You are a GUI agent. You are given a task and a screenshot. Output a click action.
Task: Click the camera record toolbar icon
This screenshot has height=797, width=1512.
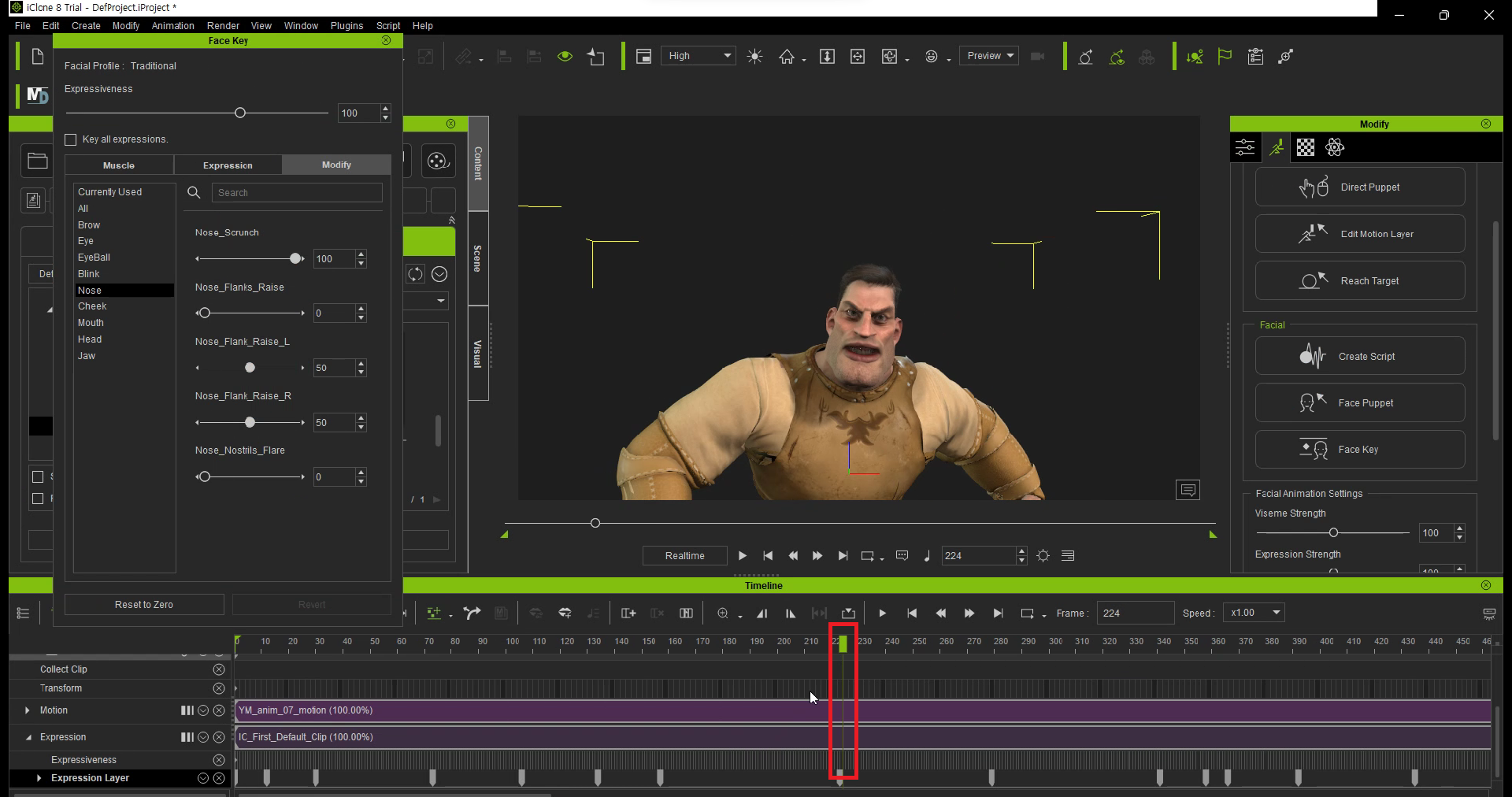(1038, 57)
